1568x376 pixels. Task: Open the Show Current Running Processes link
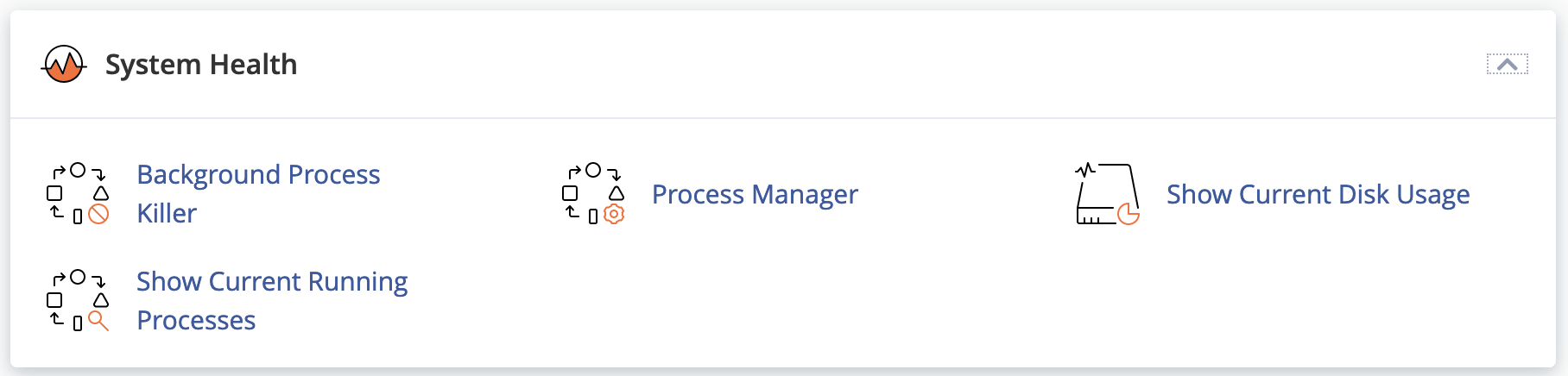[272, 282]
